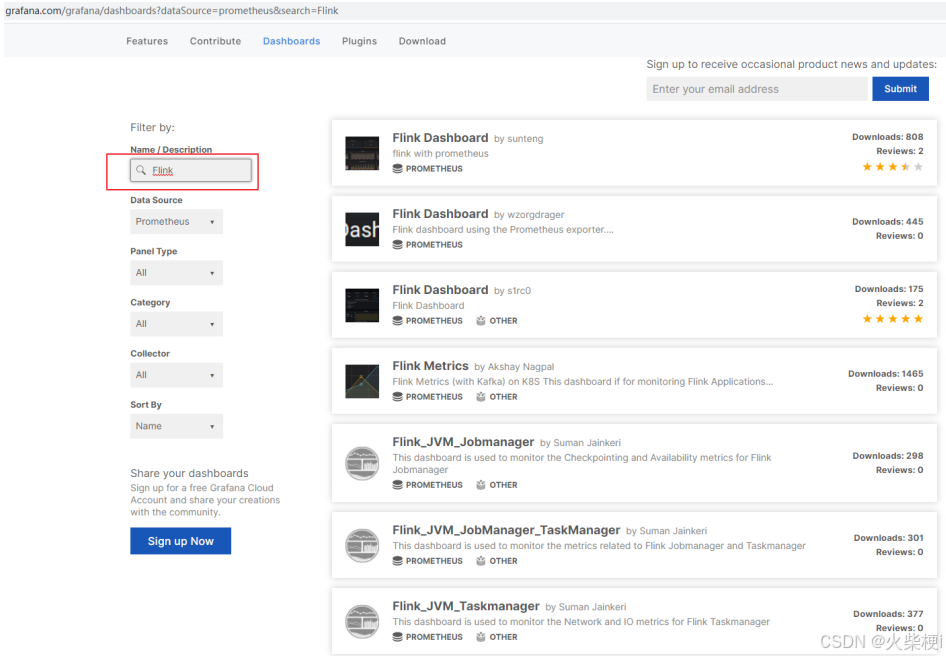Image resolution: width=946 pixels, height=657 pixels.
Task: Click the Name / Description search field
Action: [x=191, y=170]
